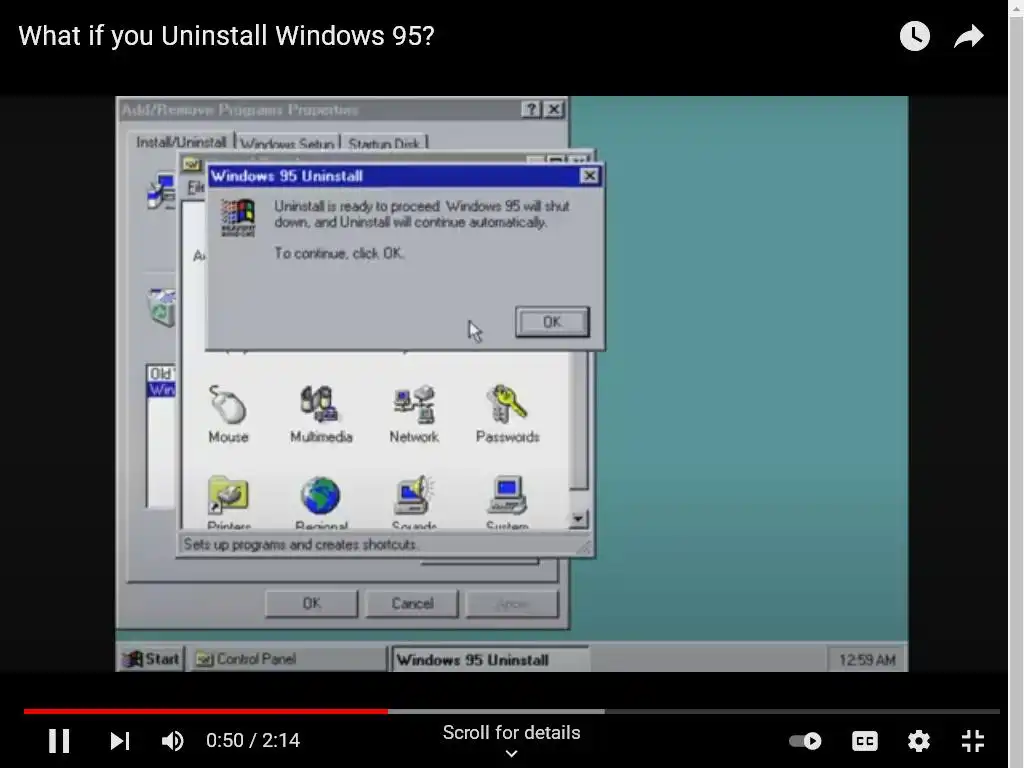Screen dimensions: 1024x768
Task: Toggle the autoplay switch
Action: pyautogui.click(x=805, y=741)
